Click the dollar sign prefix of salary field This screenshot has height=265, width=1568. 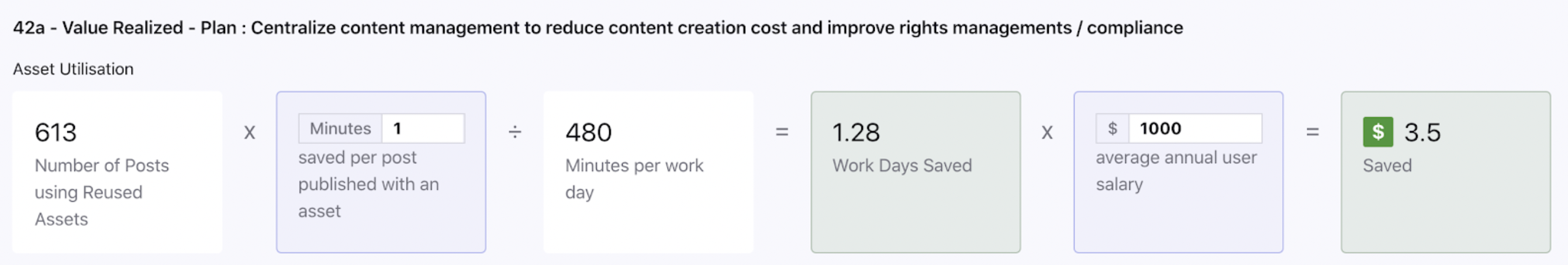[1113, 128]
